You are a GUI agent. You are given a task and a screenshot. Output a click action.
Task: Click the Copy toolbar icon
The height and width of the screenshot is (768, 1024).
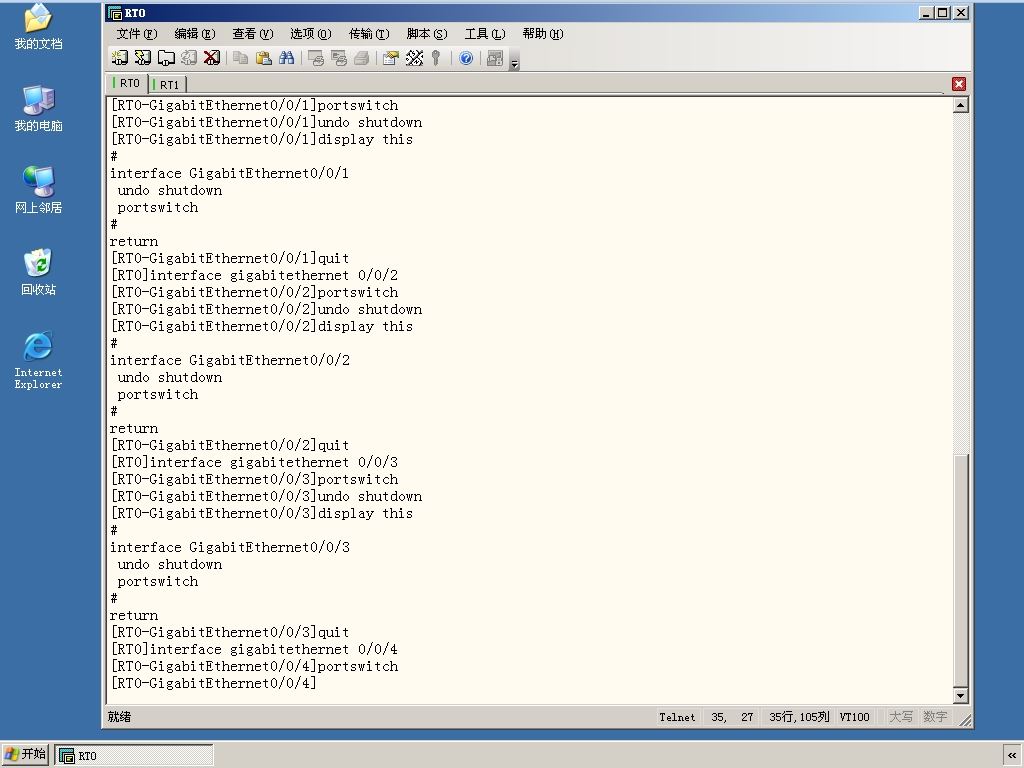pyautogui.click(x=240, y=58)
